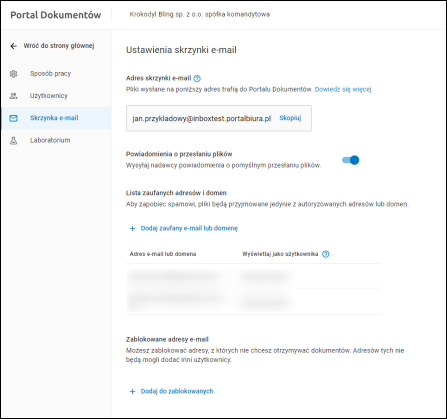The height and width of the screenshot is (419, 447).
Task: Open Sposób pracy settings section
Action: click(56, 74)
